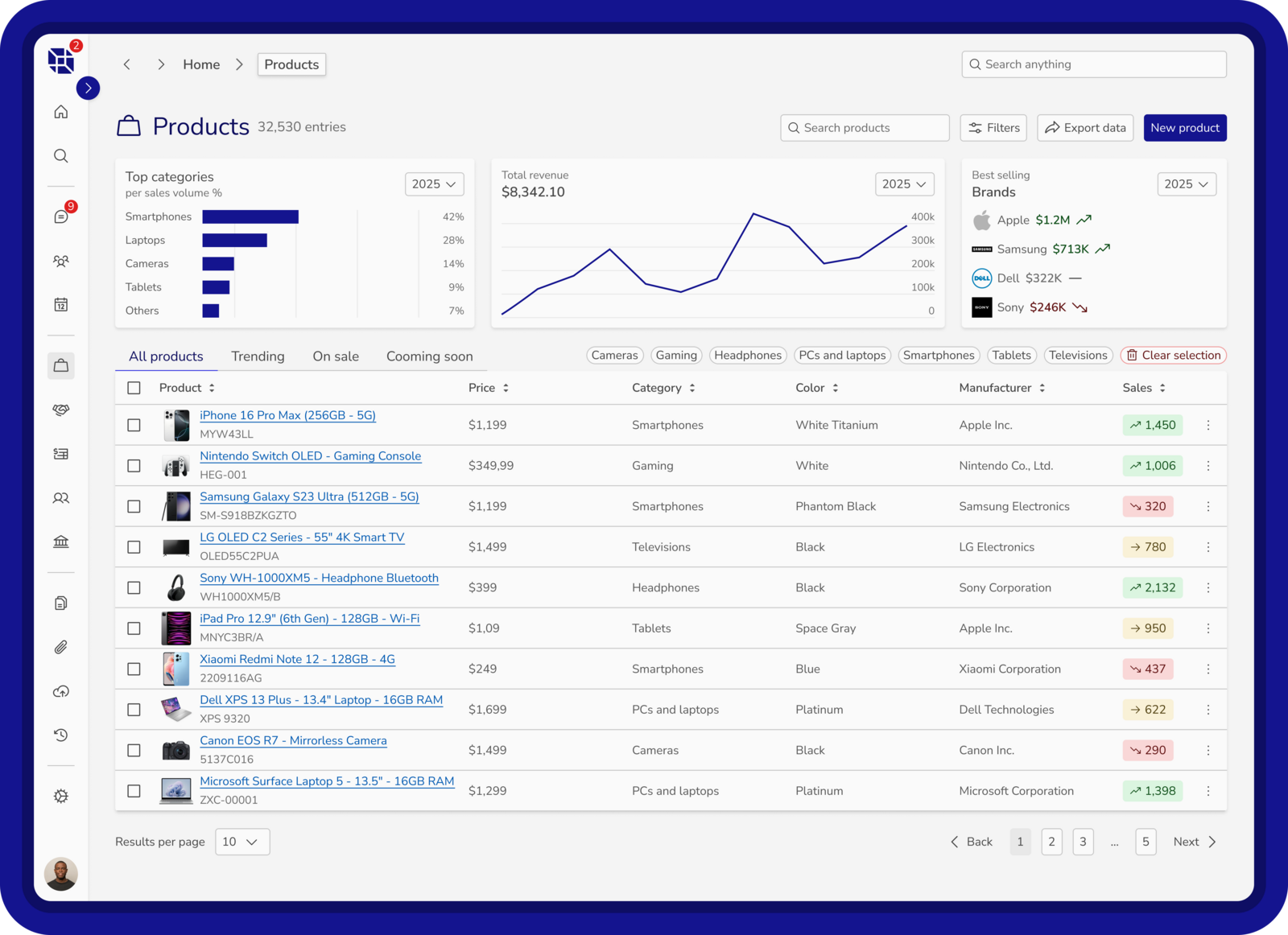Select the Cameras filter chip
The height and width of the screenshot is (935, 1288).
coord(614,356)
